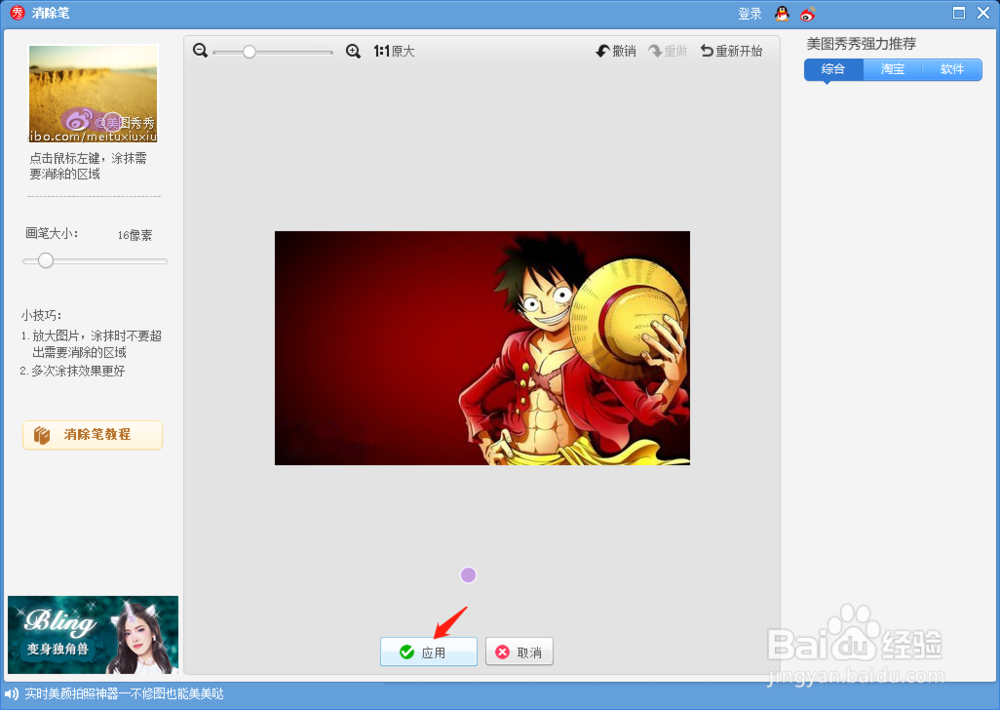The height and width of the screenshot is (710, 1000).
Task: Click the 画笔大小 label
Action: pos(52,233)
